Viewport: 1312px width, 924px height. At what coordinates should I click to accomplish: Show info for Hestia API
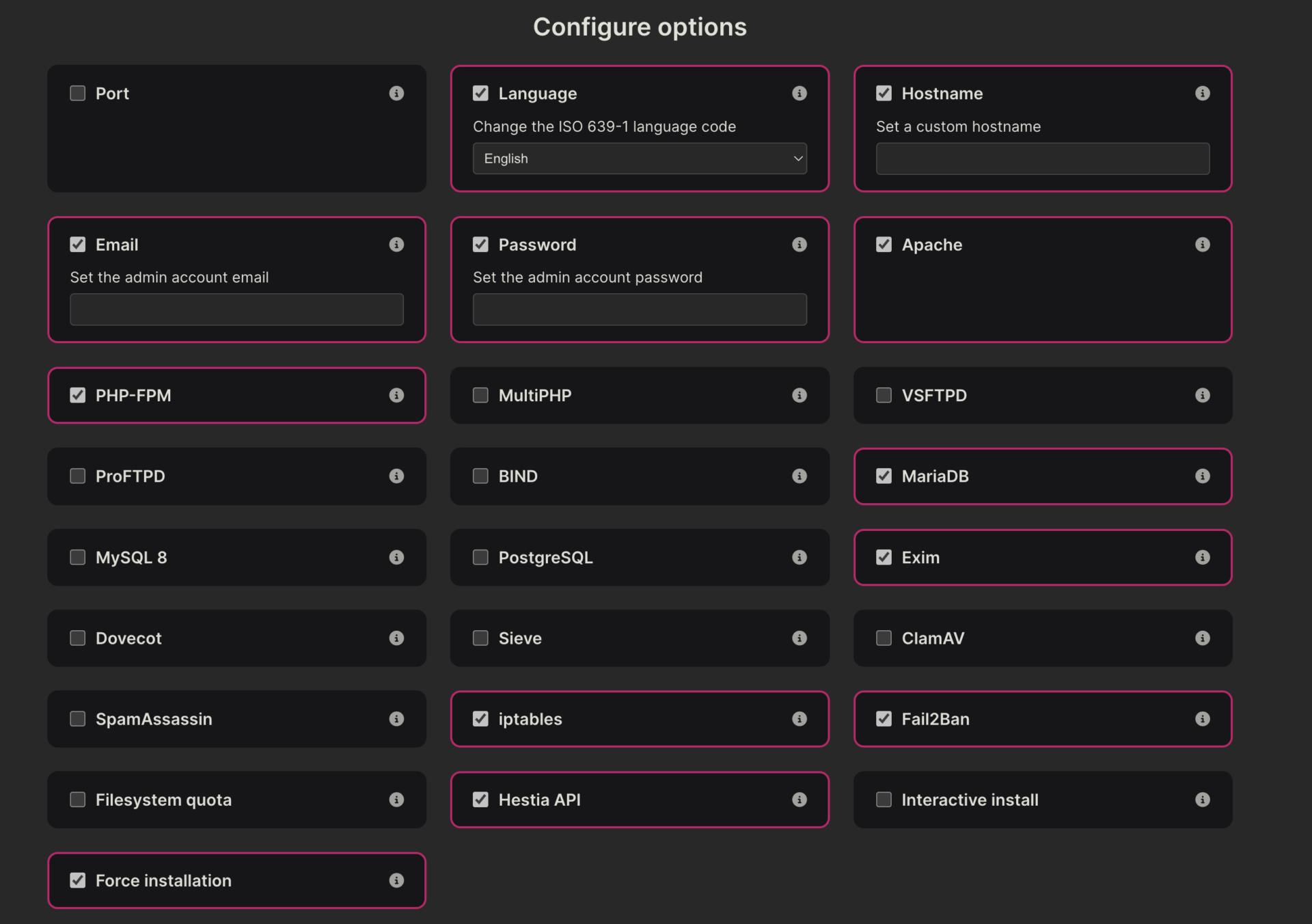pos(799,799)
